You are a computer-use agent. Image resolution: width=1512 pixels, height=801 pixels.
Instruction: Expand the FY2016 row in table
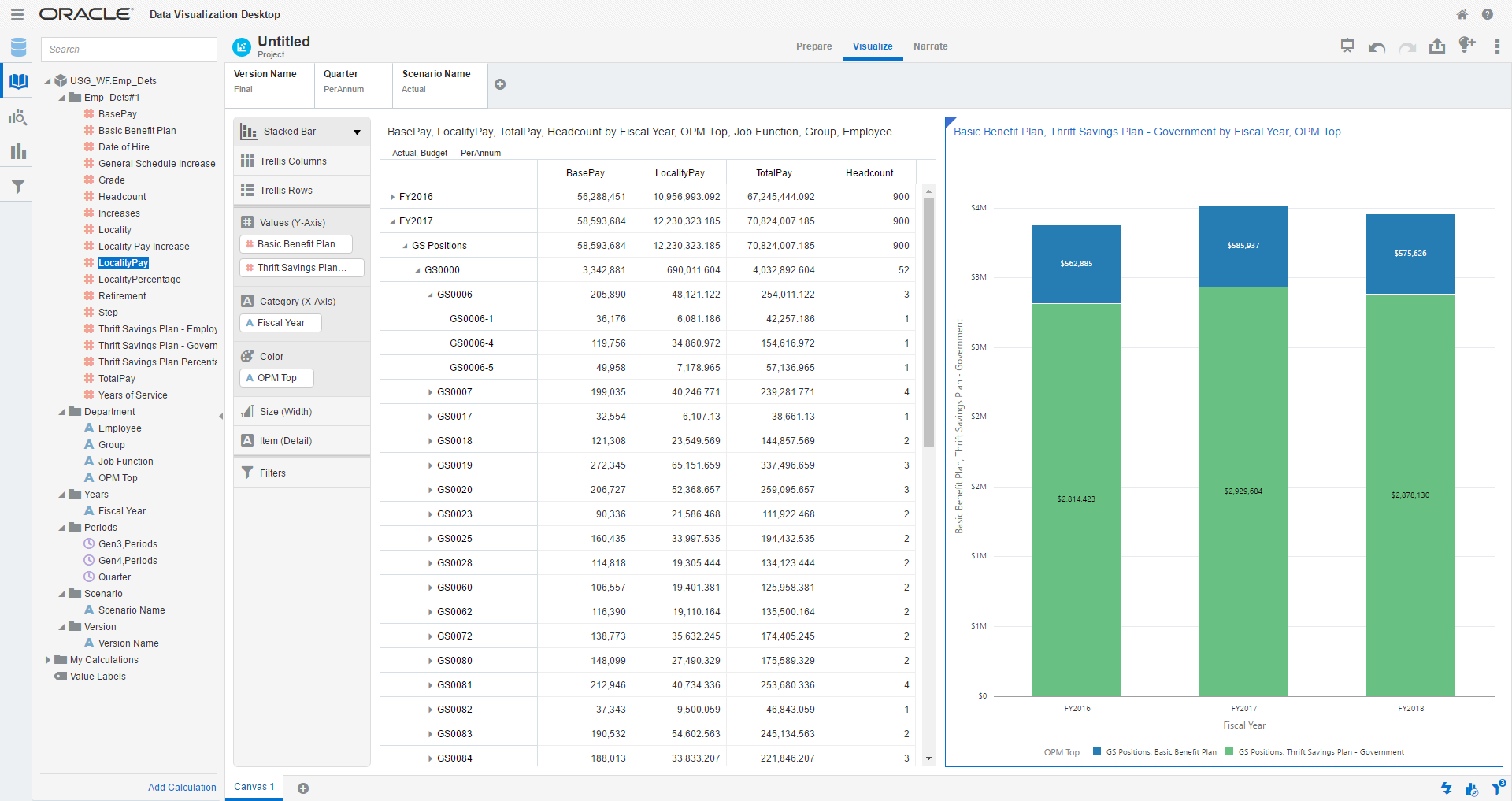(x=392, y=197)
